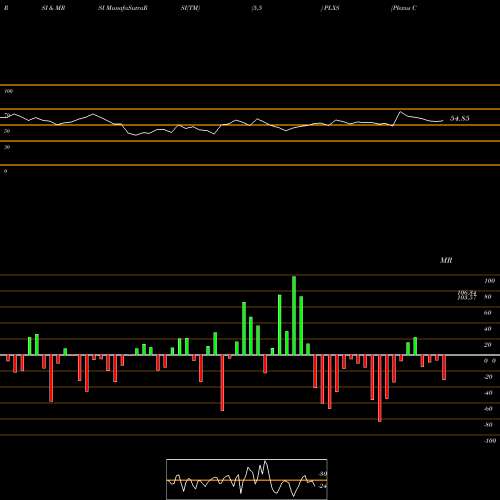Click the 'SI MunafaSutraR' header label
Image resolution: width=500 pixels, height=500 pixels.
123,8
